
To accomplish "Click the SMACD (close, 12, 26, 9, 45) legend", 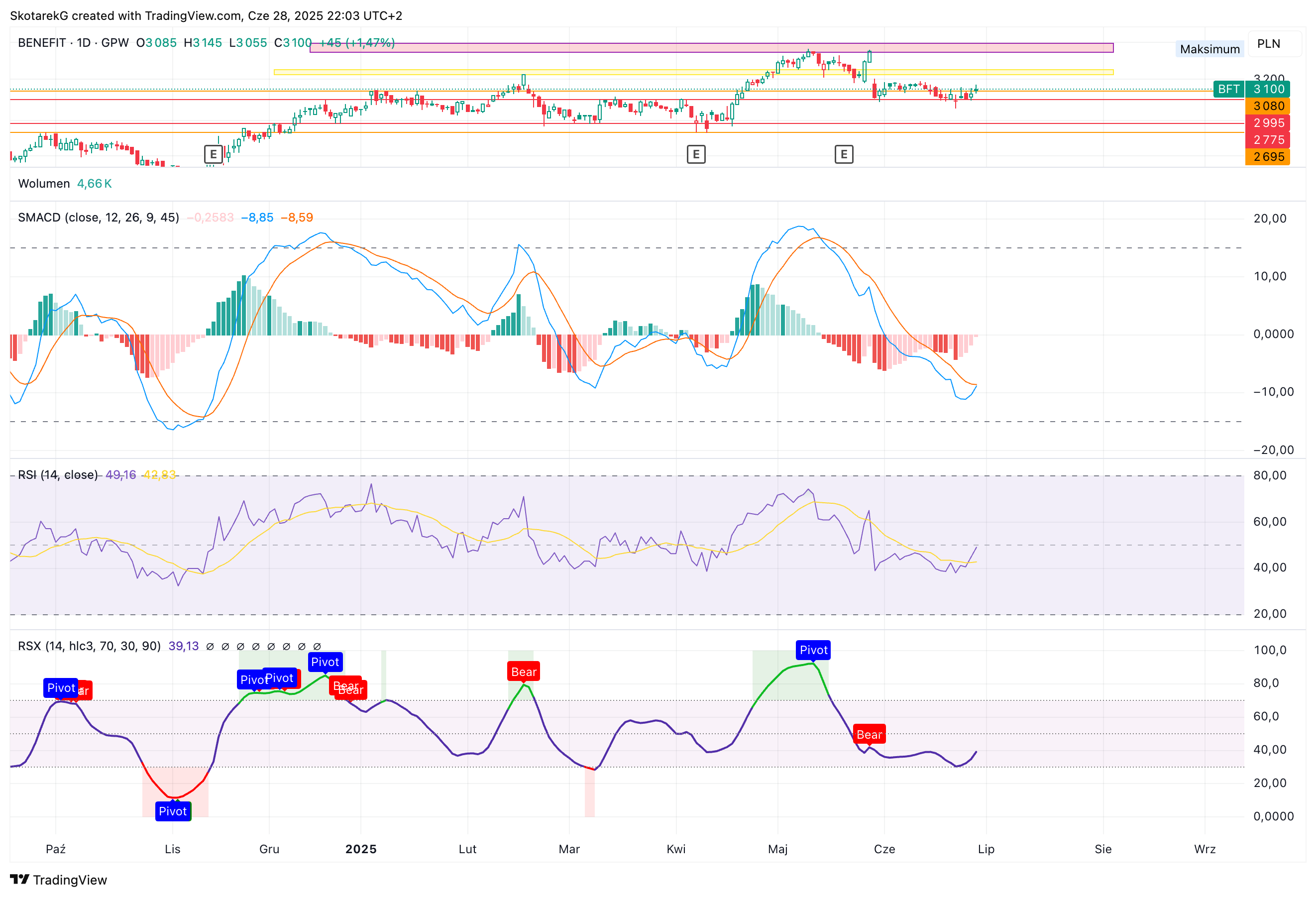I will point(98,218).
